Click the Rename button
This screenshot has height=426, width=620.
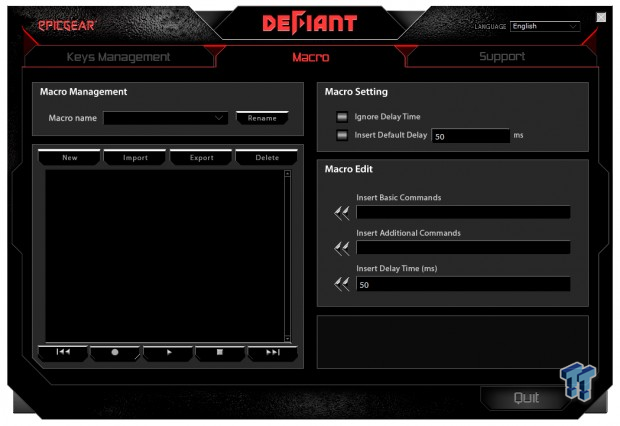coord(262,118)
